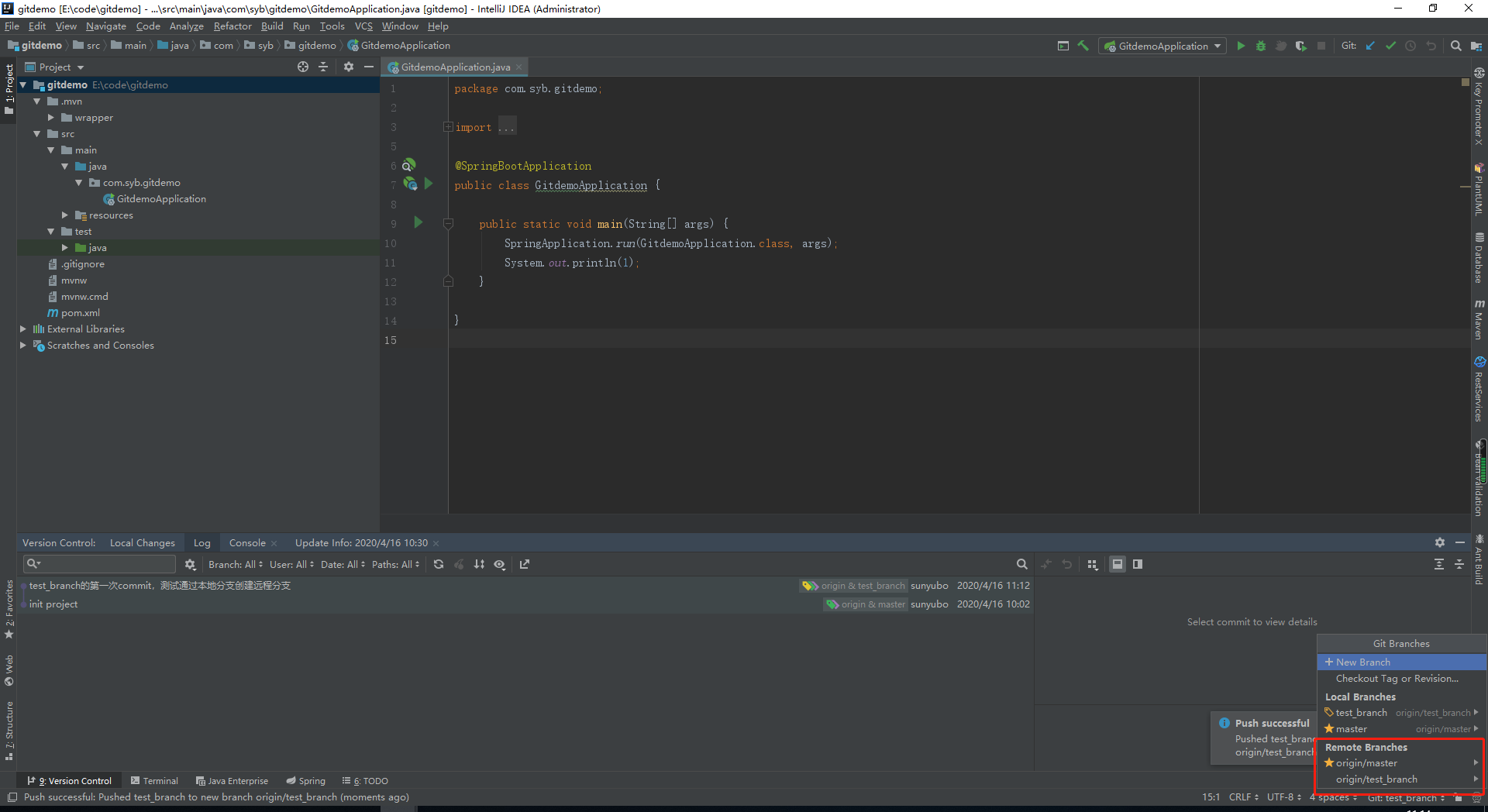Debug GitdemoApplication with the bug icon
Image resolution: width=1488 pixels, height=812 pixels.
[x=1261, y=46]
